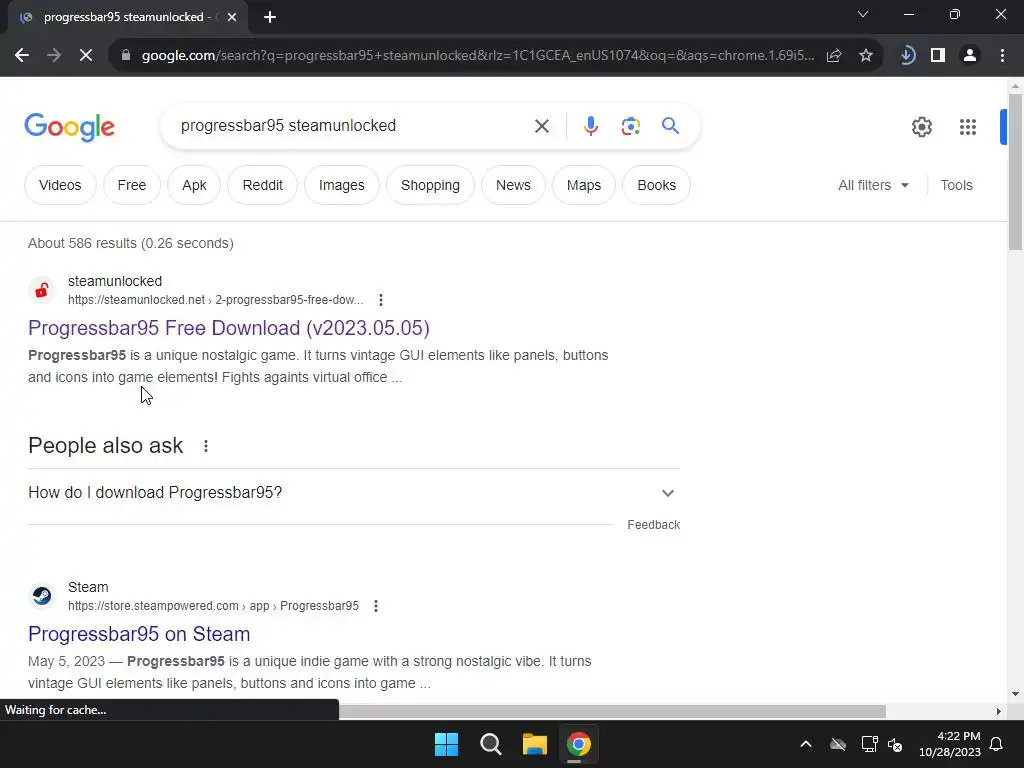Click the vertical scrollbar thumb
1024x768 pixels.
[x=1015, y=172]
